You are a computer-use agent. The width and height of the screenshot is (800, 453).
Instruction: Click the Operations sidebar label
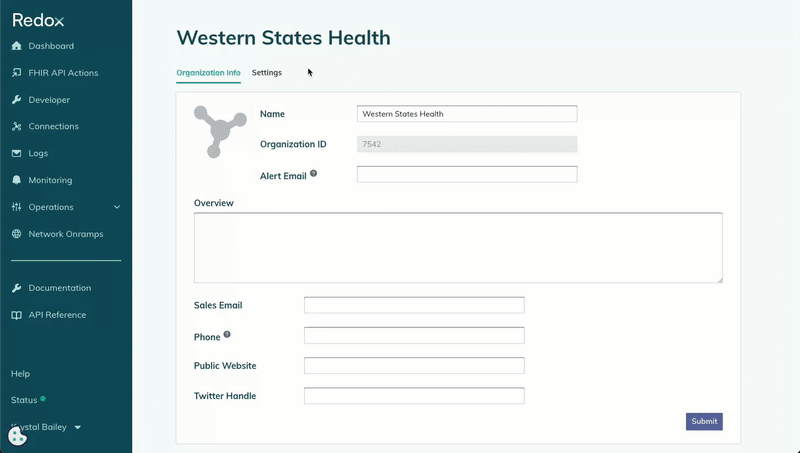51,207
